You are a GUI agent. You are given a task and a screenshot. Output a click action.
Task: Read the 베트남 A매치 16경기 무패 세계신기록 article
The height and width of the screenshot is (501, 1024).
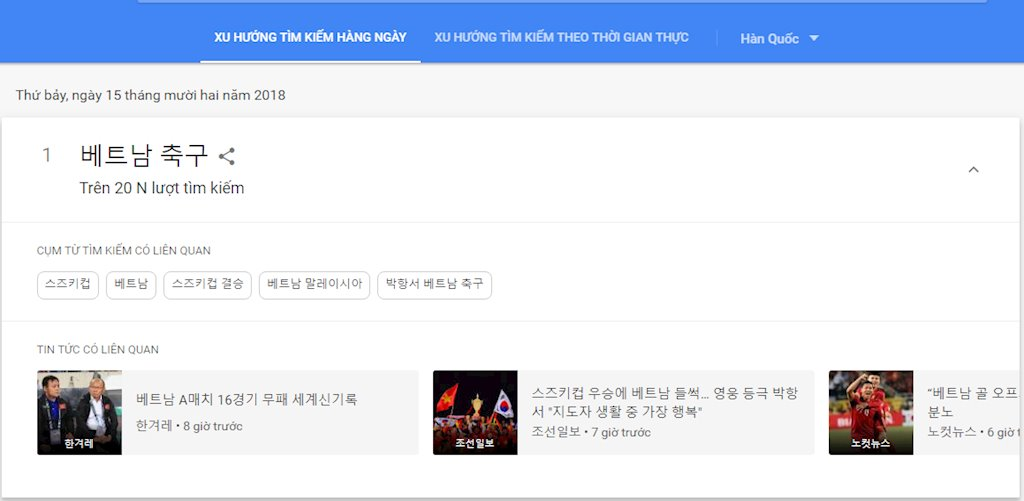click(246, 399)
